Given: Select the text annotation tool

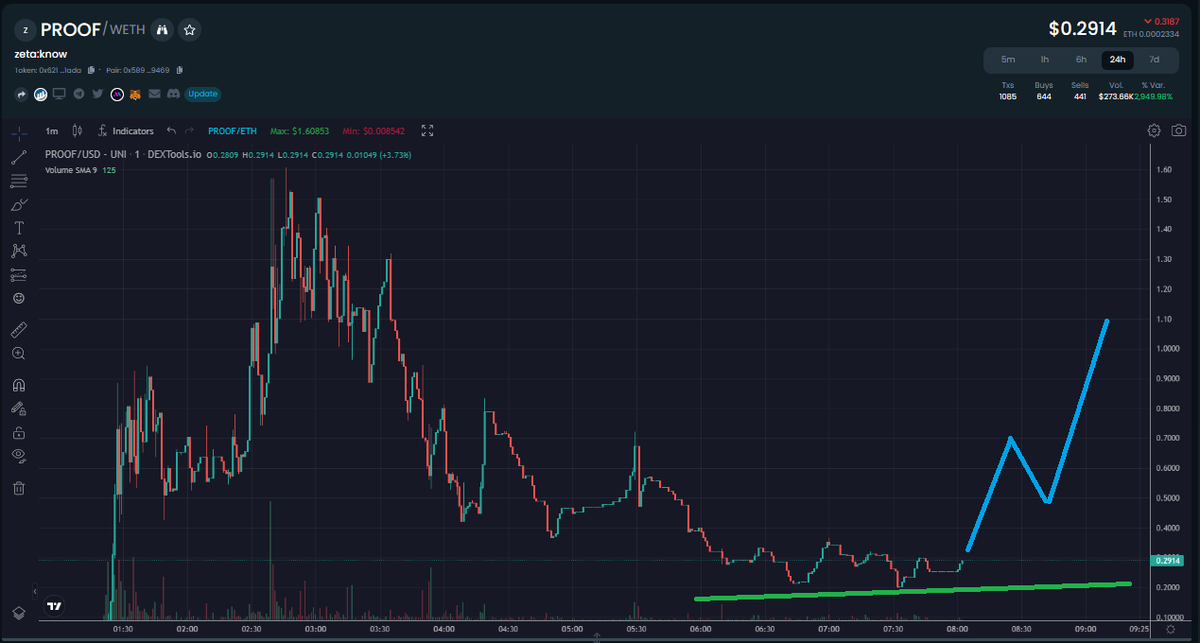Looking at the screenshot, I should pyautogui.click(x=19, y=228).
